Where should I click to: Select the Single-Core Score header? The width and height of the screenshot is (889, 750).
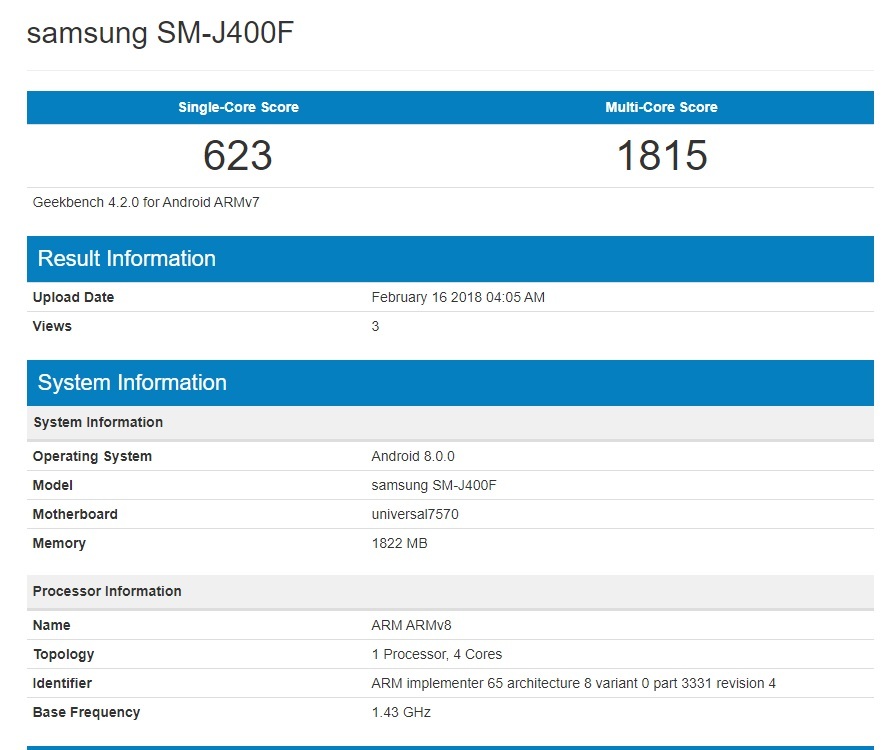pyautogui.click(x=238, y=107)
